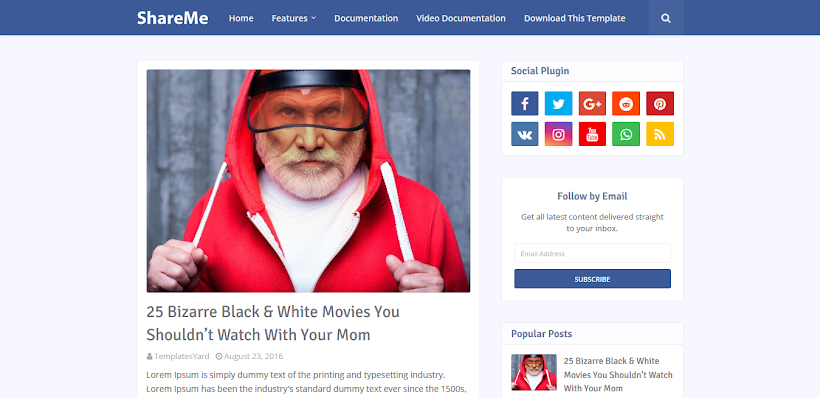The width and height of the screenshot is (820, 398).
Task: Focus the Email Address input field
Action: pos(593,253)
